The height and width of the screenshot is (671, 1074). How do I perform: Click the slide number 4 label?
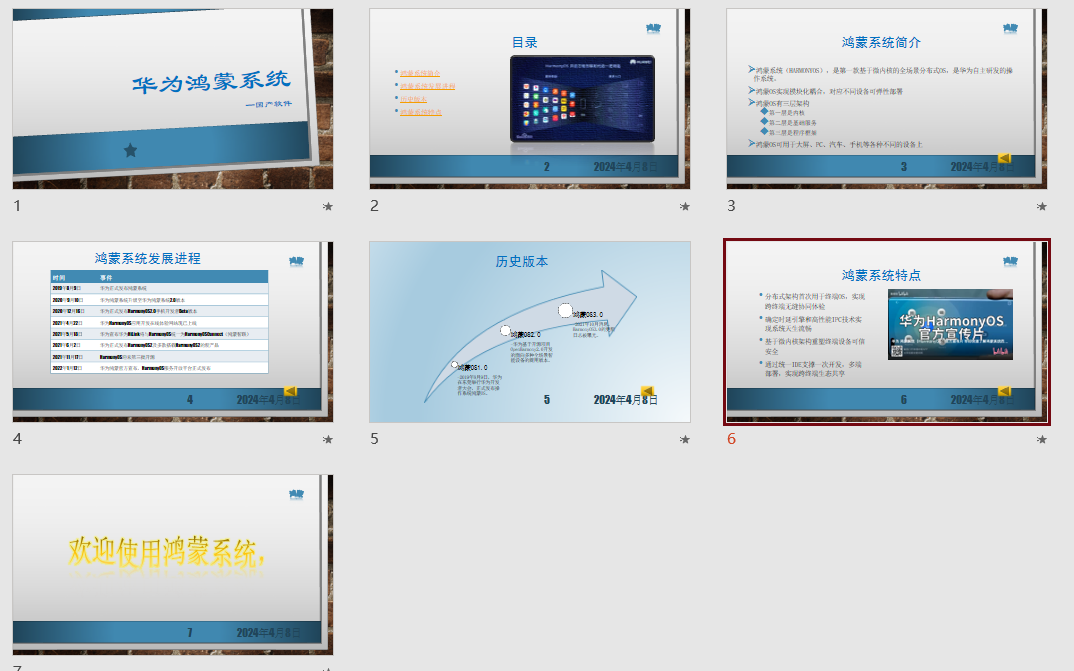tap(17, 439)
